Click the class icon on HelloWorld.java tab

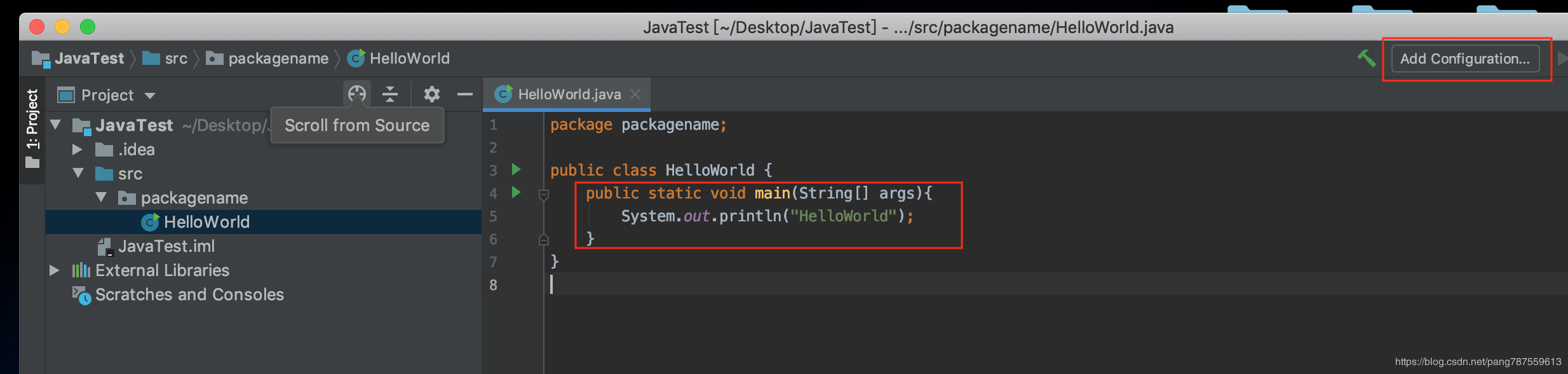tap(504, 94)
